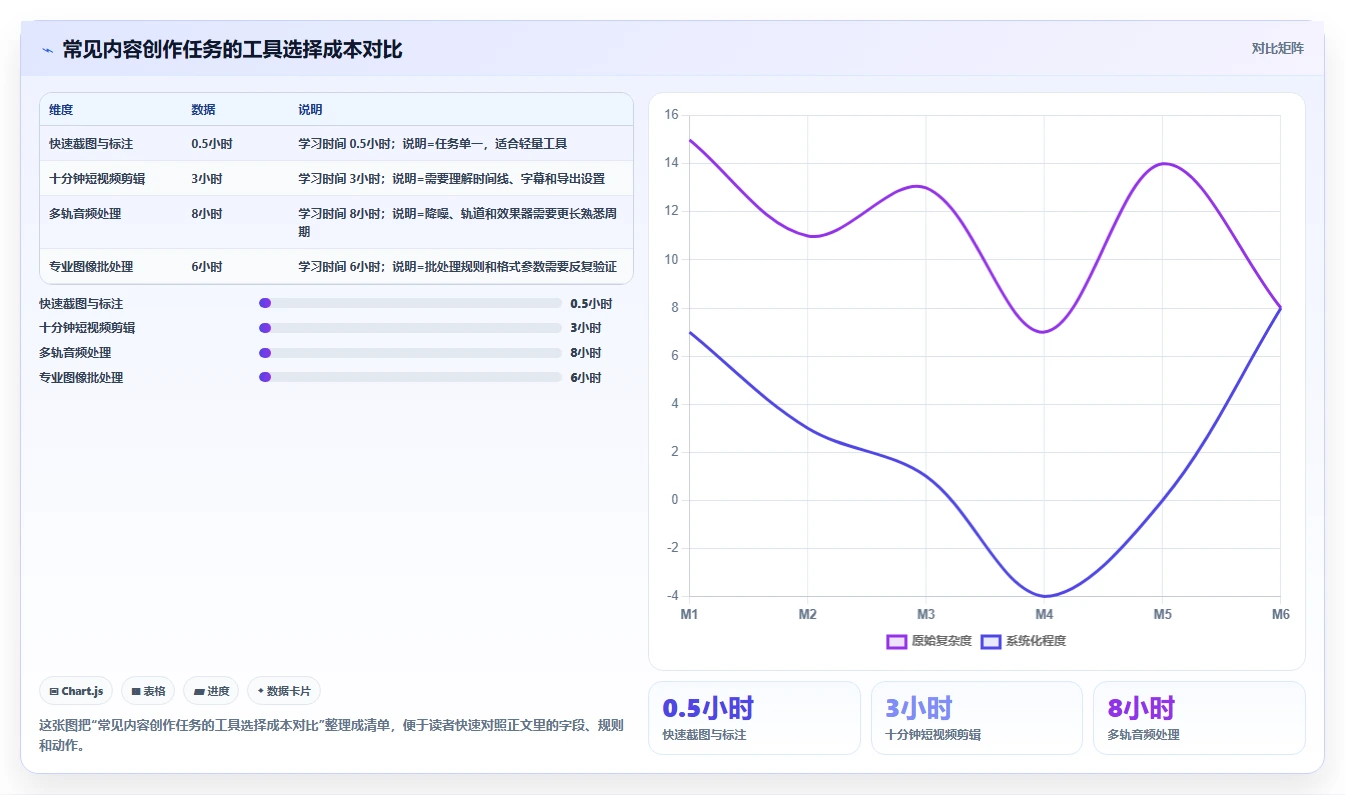The height and width of the screenshot is (795, 1345).
Task: Click the Chart.js tag chip
Action: click(x=76, y=691)
